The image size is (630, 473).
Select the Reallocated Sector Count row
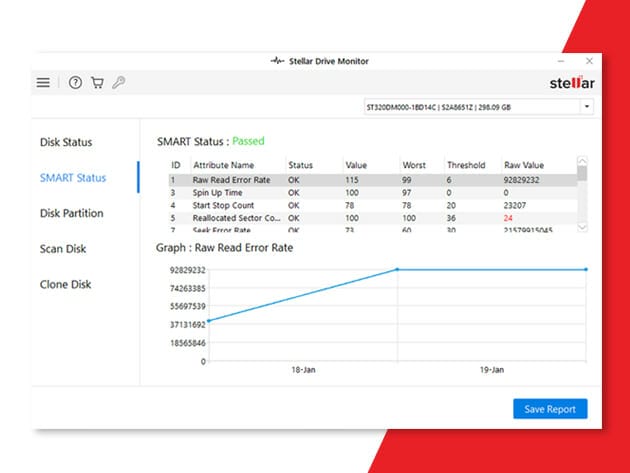tap(232, 217)
